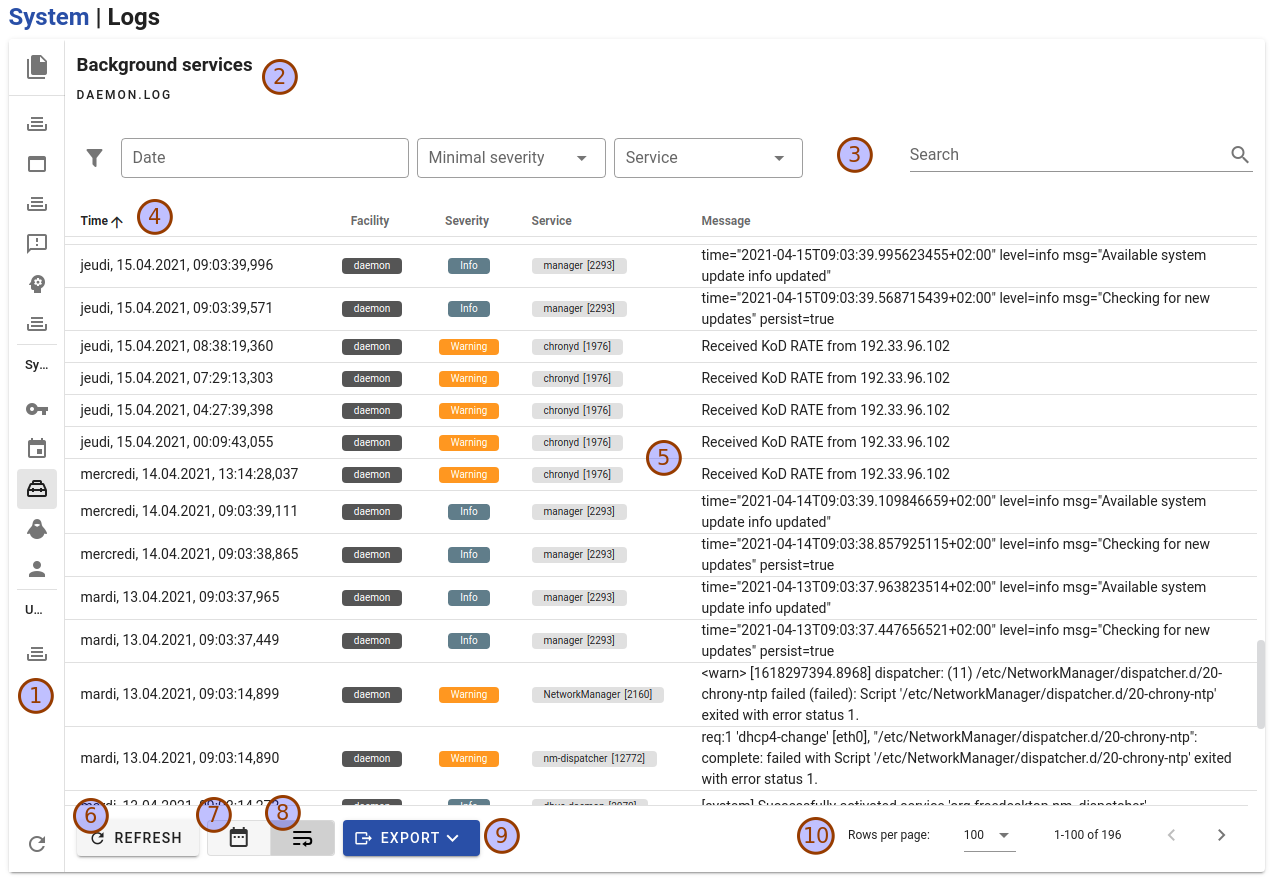Select the calendar event icon in sidebar
This screenshot has width=1279, height=882.
[x=37, y=448]
